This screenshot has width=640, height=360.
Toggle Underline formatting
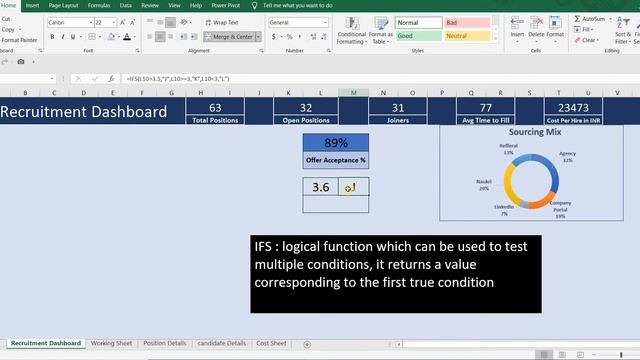coord(73,37)
